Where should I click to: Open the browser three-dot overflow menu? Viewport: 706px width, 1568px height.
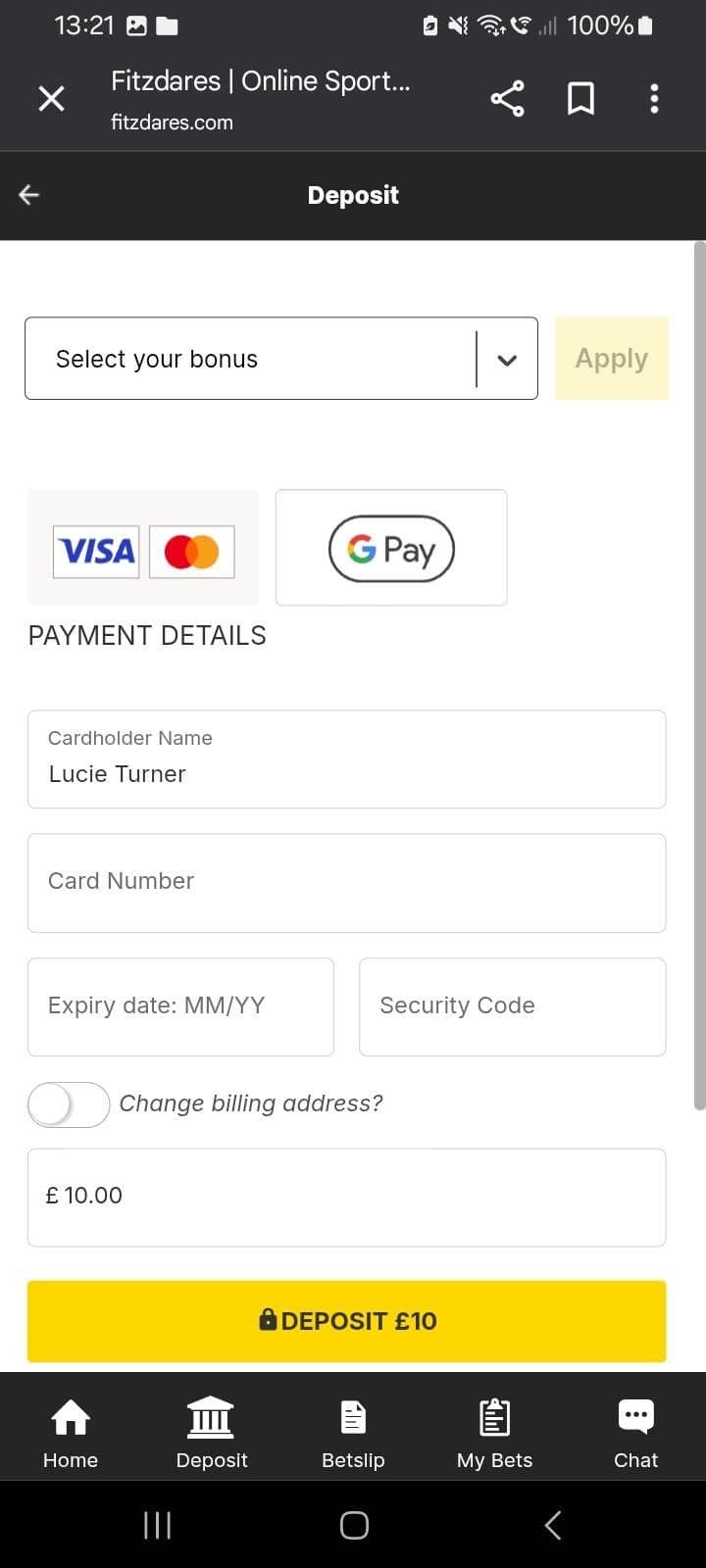[654, 98]
